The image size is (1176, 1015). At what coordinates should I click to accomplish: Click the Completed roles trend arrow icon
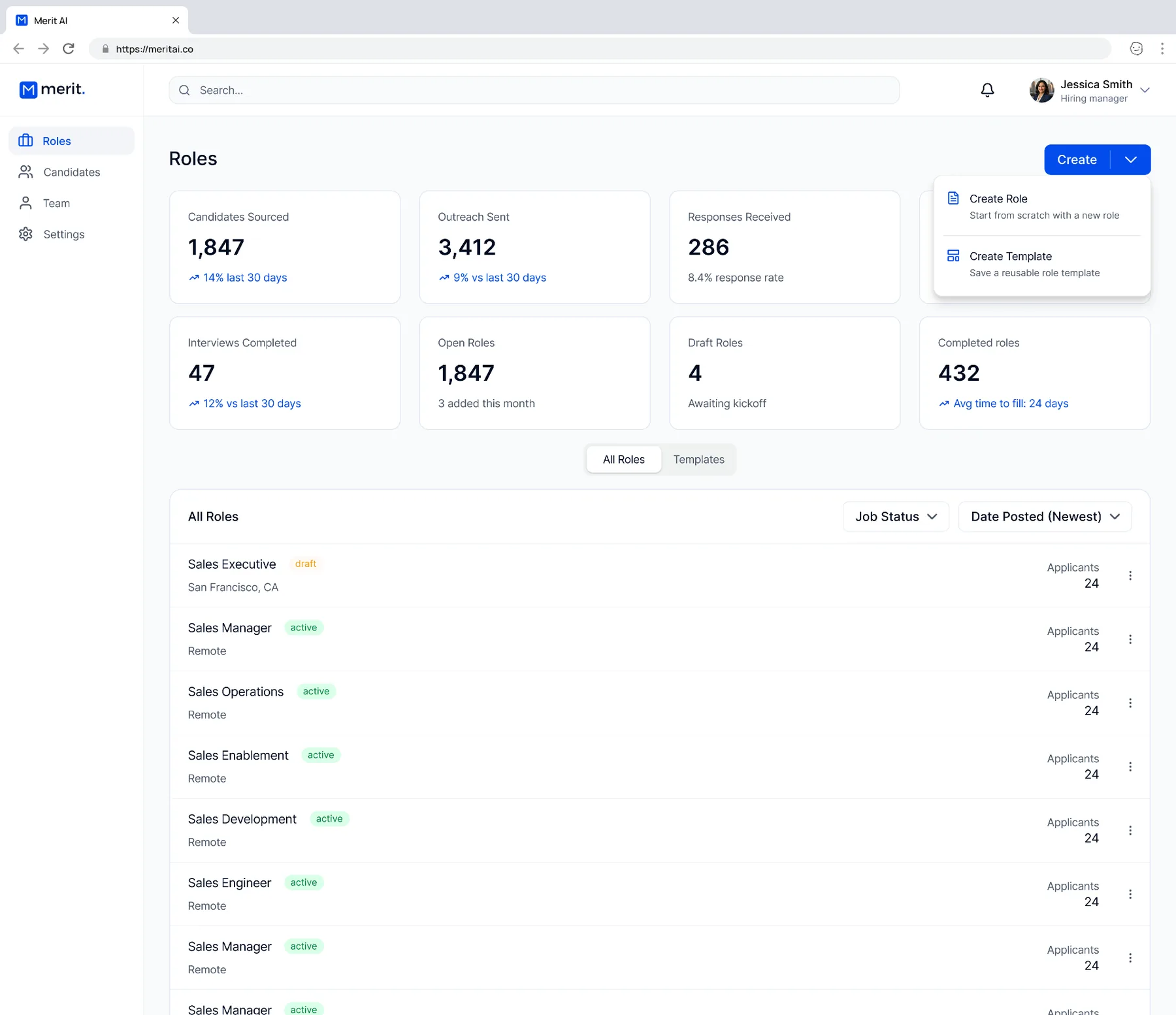coord(944,404)
